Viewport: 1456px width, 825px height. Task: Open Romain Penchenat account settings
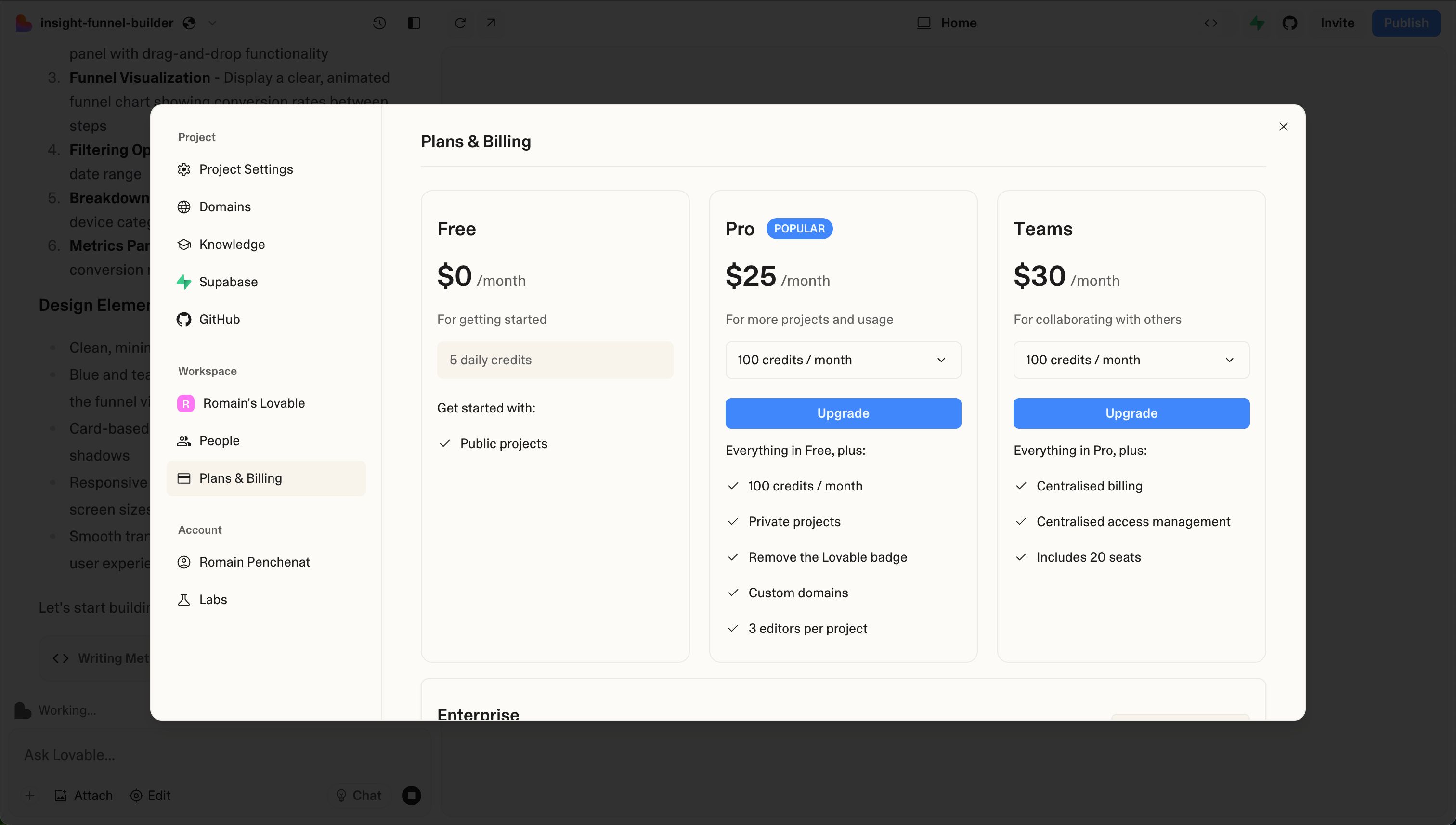coord(266,562)
